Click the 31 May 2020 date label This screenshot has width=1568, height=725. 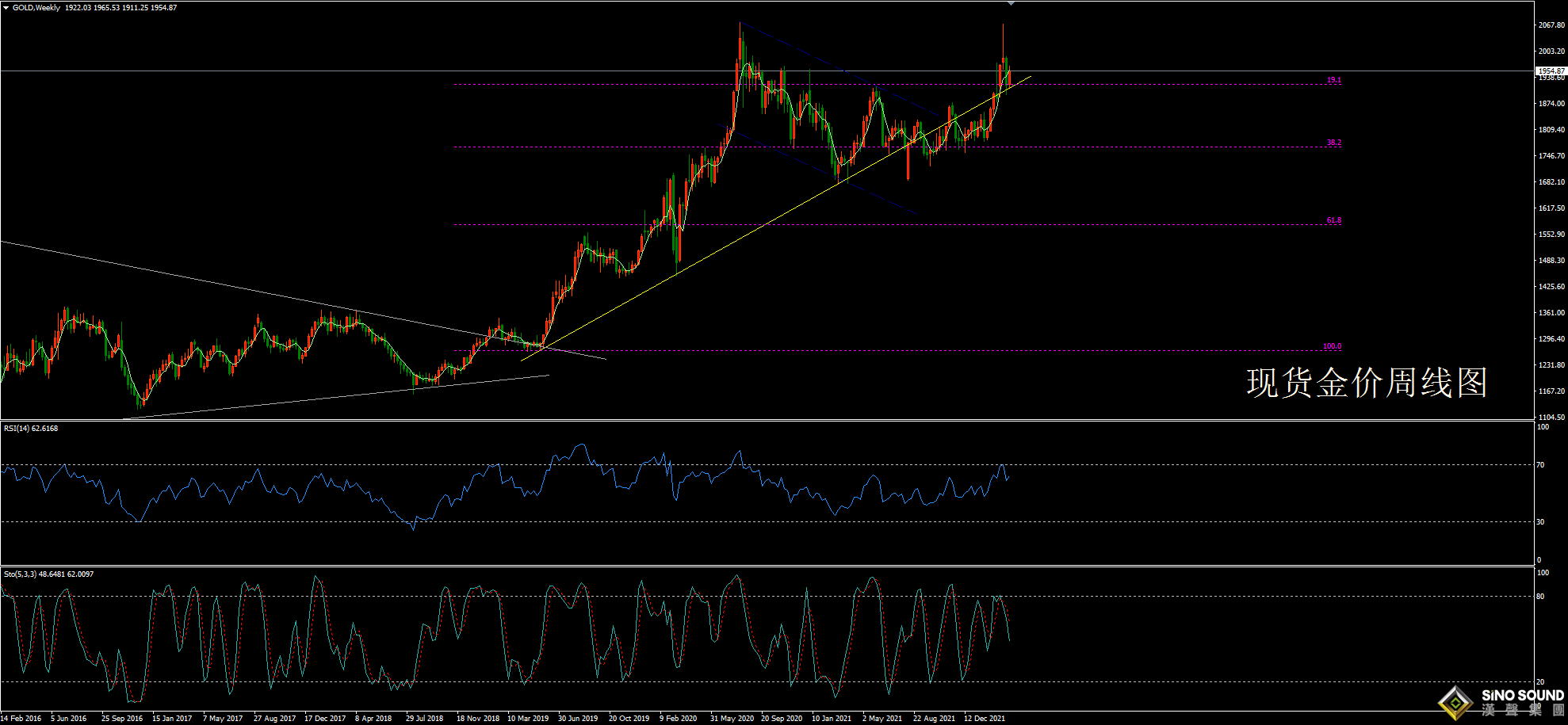point(732,719)
